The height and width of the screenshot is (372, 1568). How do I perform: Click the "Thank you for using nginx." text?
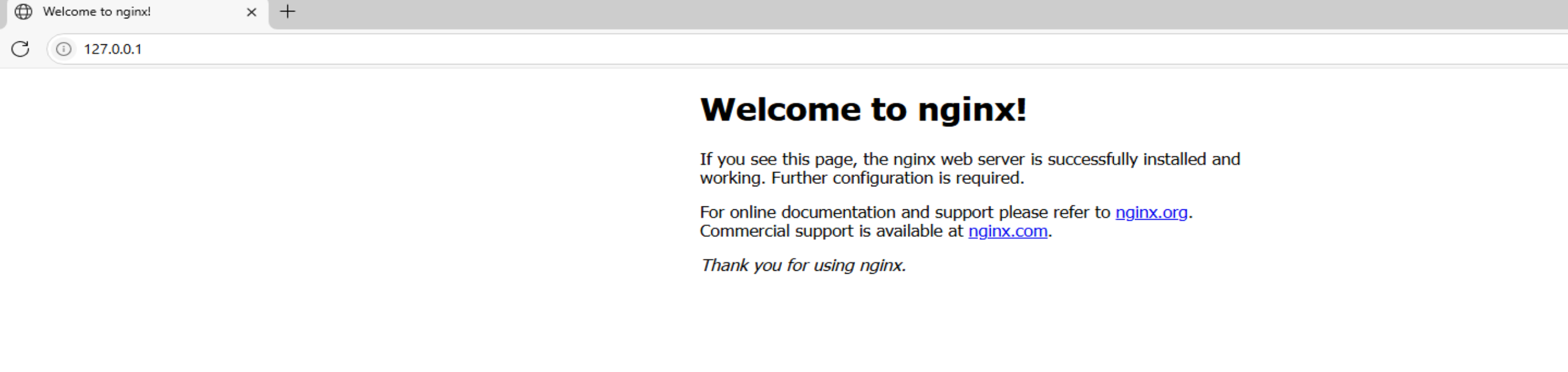[803, 266]
